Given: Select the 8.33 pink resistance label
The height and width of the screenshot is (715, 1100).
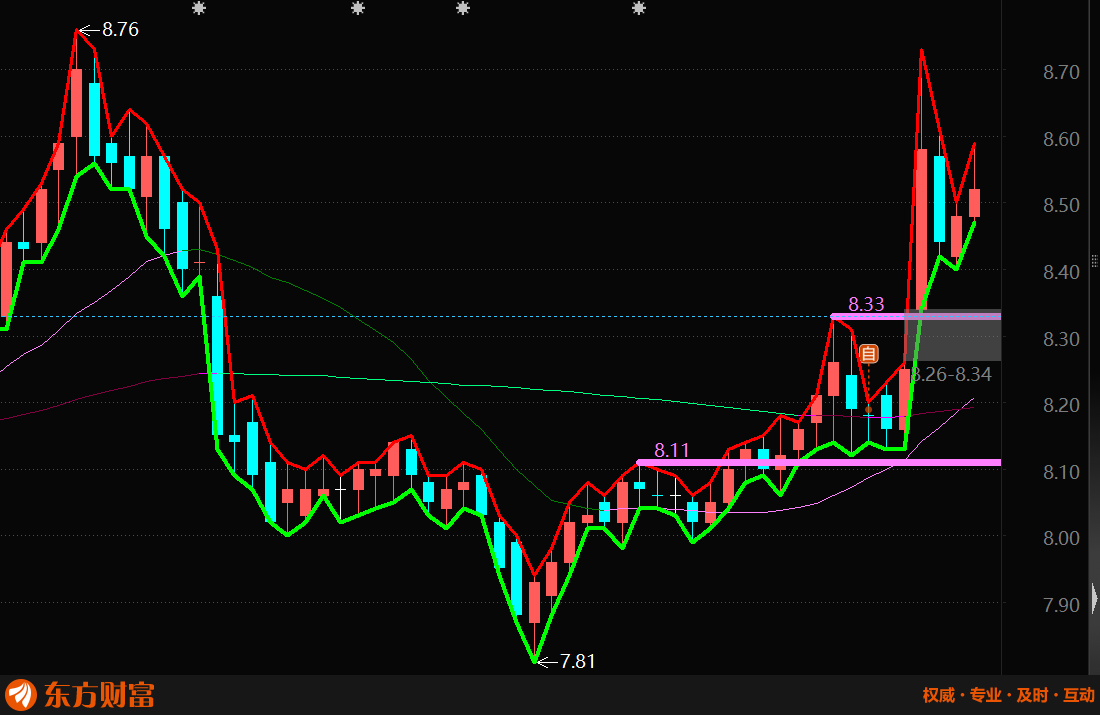Looking at the screenshot, I should pyautogui.click(x=866, y=304).
